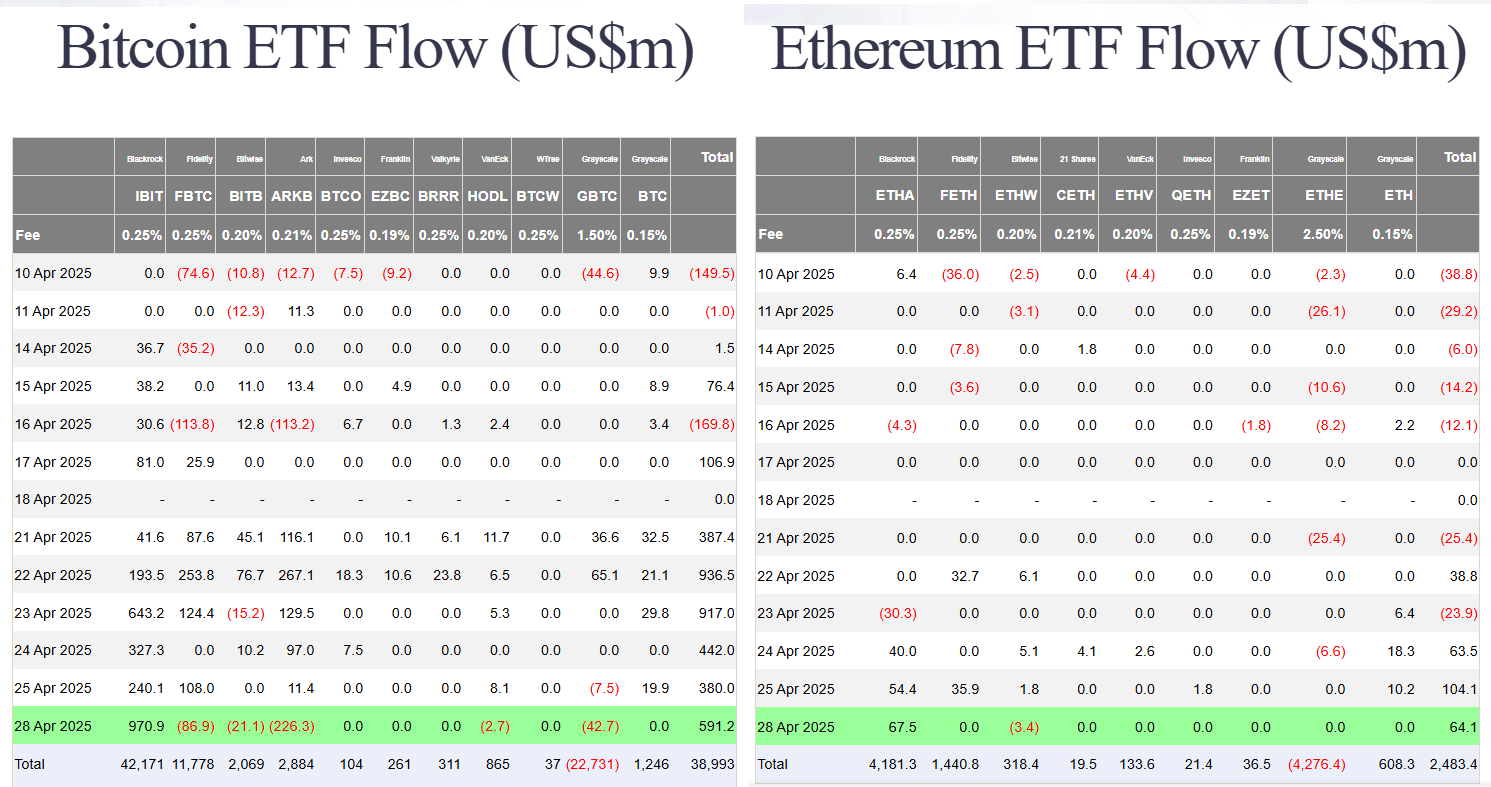1491x787 pixels.
Task: Click the Bitcoin ETF Flow title
Action: pos(375,48)
